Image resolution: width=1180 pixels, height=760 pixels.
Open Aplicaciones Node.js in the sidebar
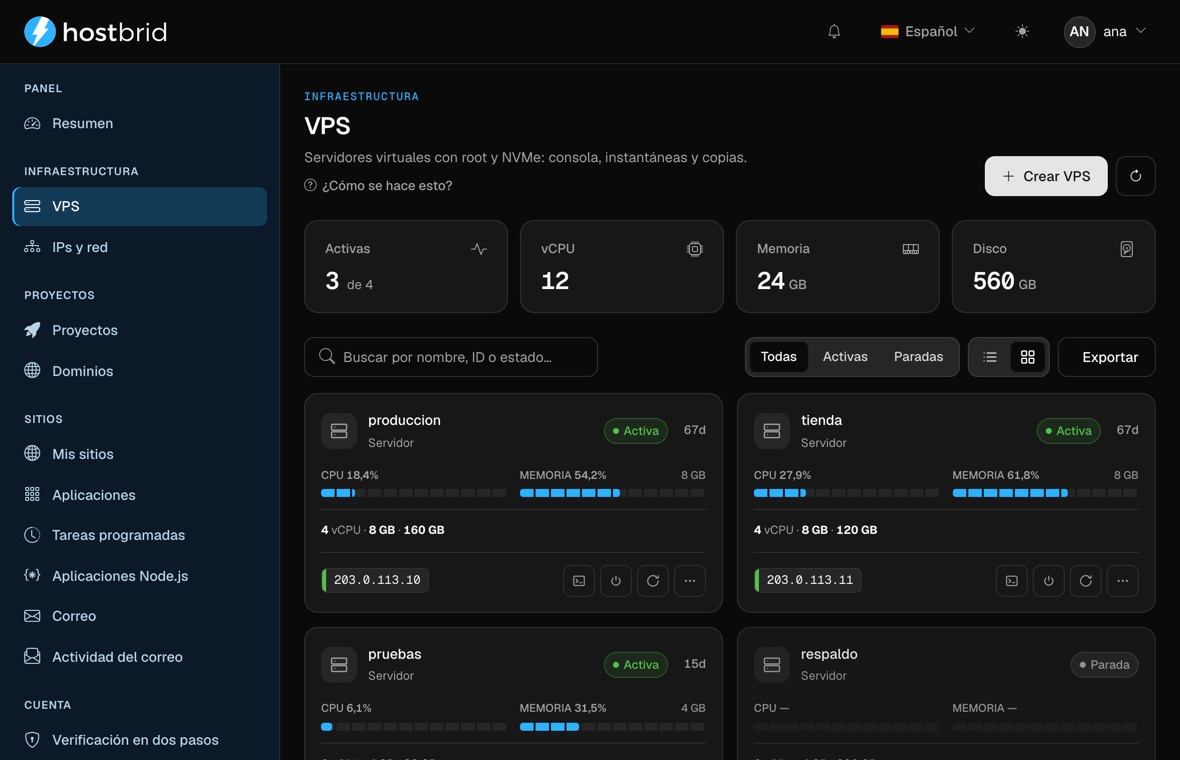point(139,576)
